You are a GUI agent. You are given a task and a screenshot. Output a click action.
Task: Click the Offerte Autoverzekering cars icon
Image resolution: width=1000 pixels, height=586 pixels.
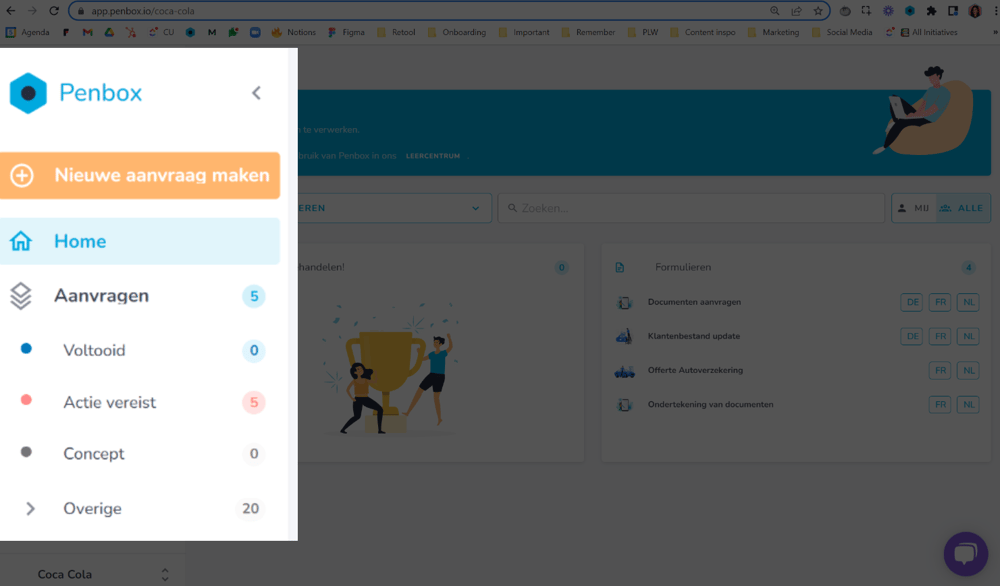pyautogui.click(x=624, y=370)
